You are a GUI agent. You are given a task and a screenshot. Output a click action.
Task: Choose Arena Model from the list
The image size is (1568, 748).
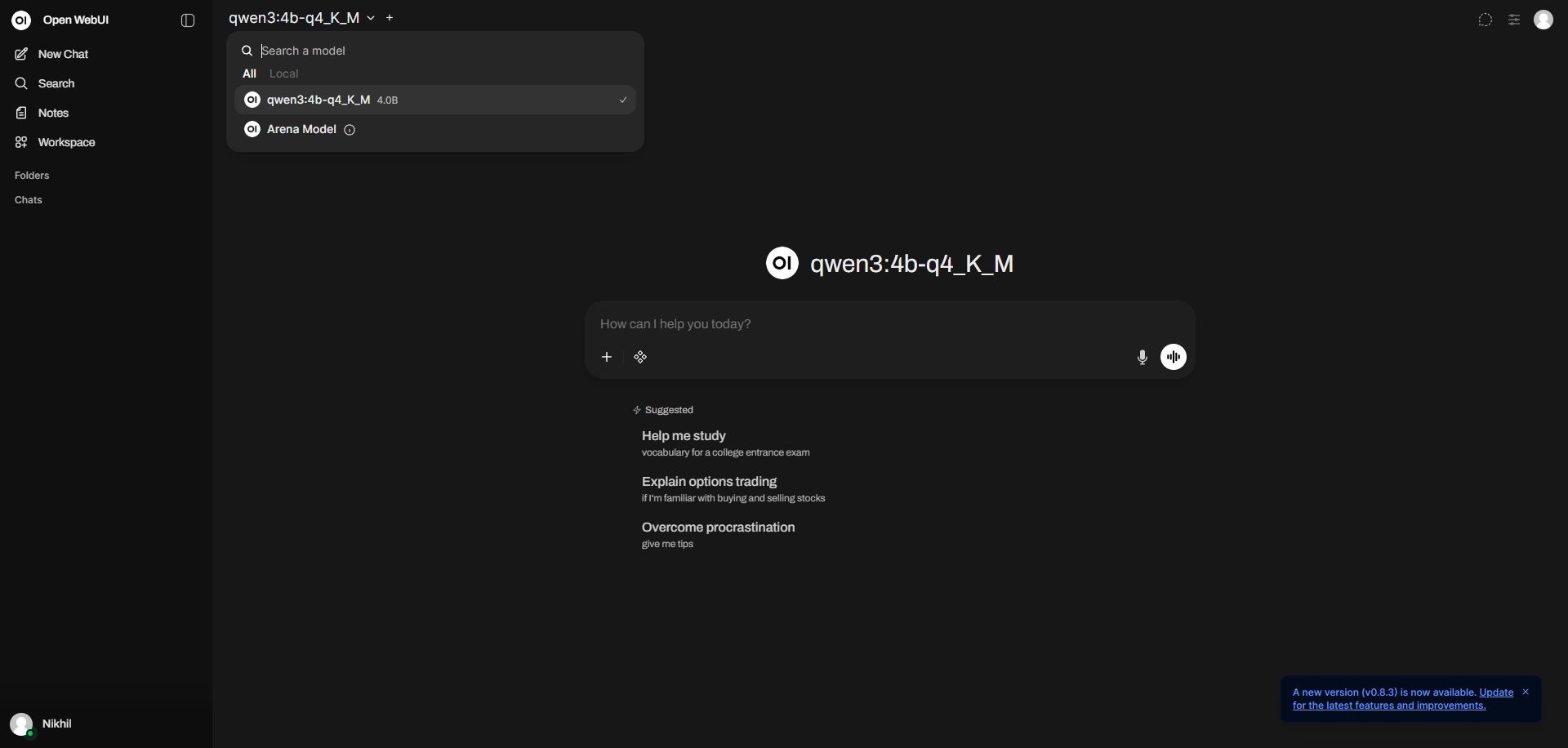pos(435,129)
